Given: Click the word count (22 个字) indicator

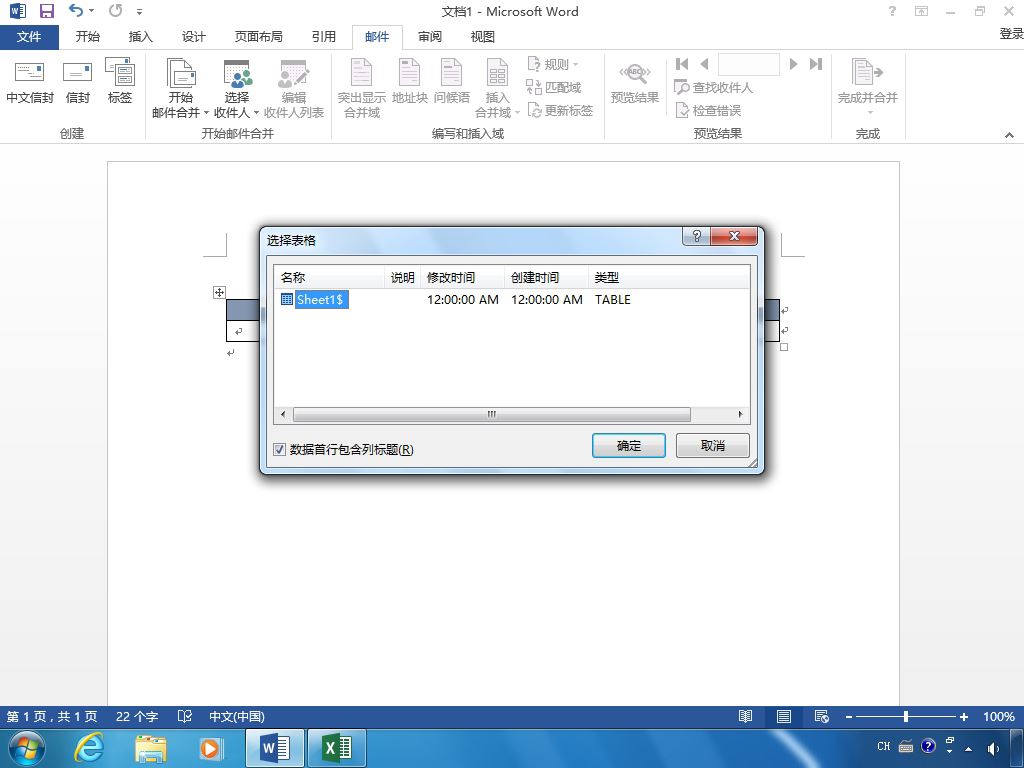Looking at the screenshot, I should pyautogui.click(x=137, y=716).
